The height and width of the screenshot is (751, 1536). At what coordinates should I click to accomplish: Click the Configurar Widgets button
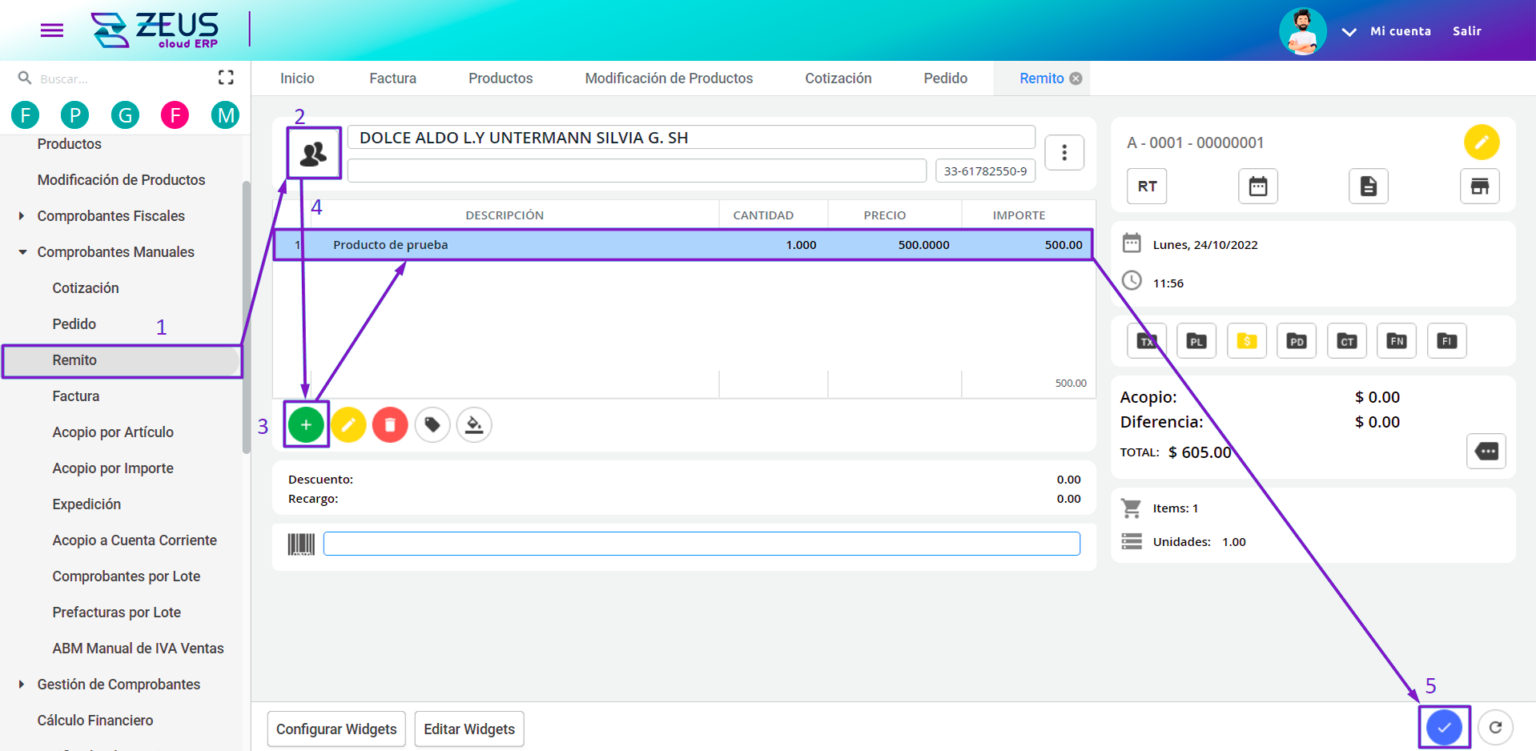(x=336, y=729)
